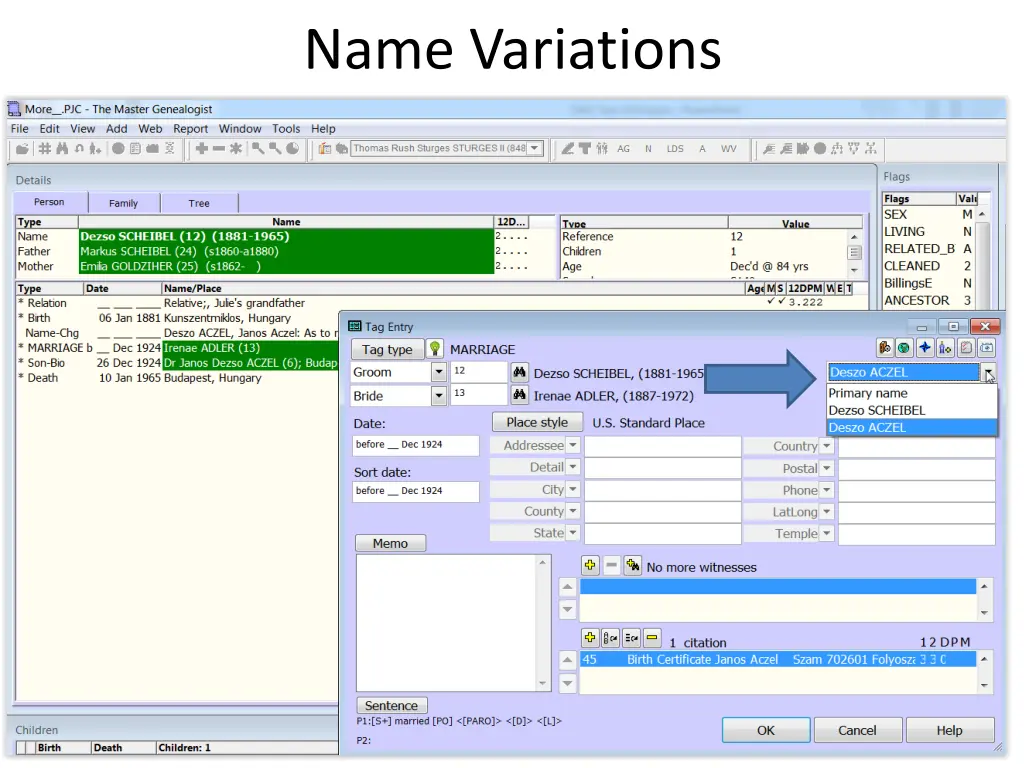1024x768 pixels.
Task: Click the two-people icon beside AG
Action: pos(601,149)
